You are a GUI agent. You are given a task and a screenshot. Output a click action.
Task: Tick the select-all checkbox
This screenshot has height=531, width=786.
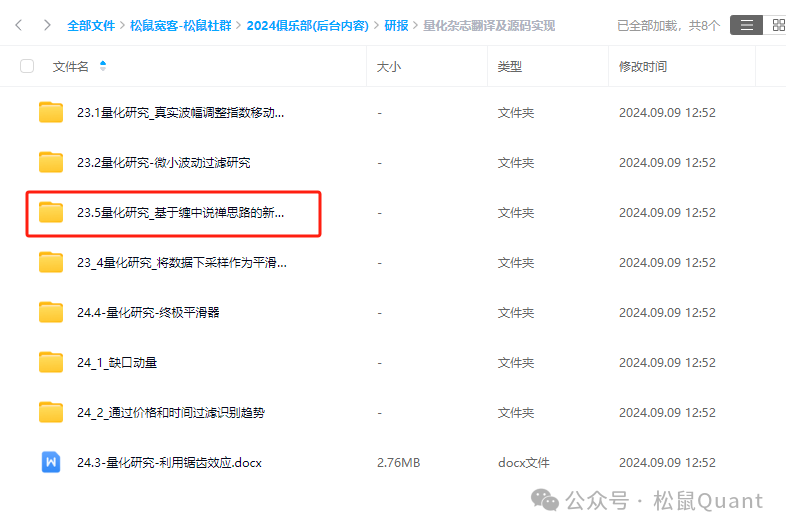pyautogui.click(x=27, y=66)
